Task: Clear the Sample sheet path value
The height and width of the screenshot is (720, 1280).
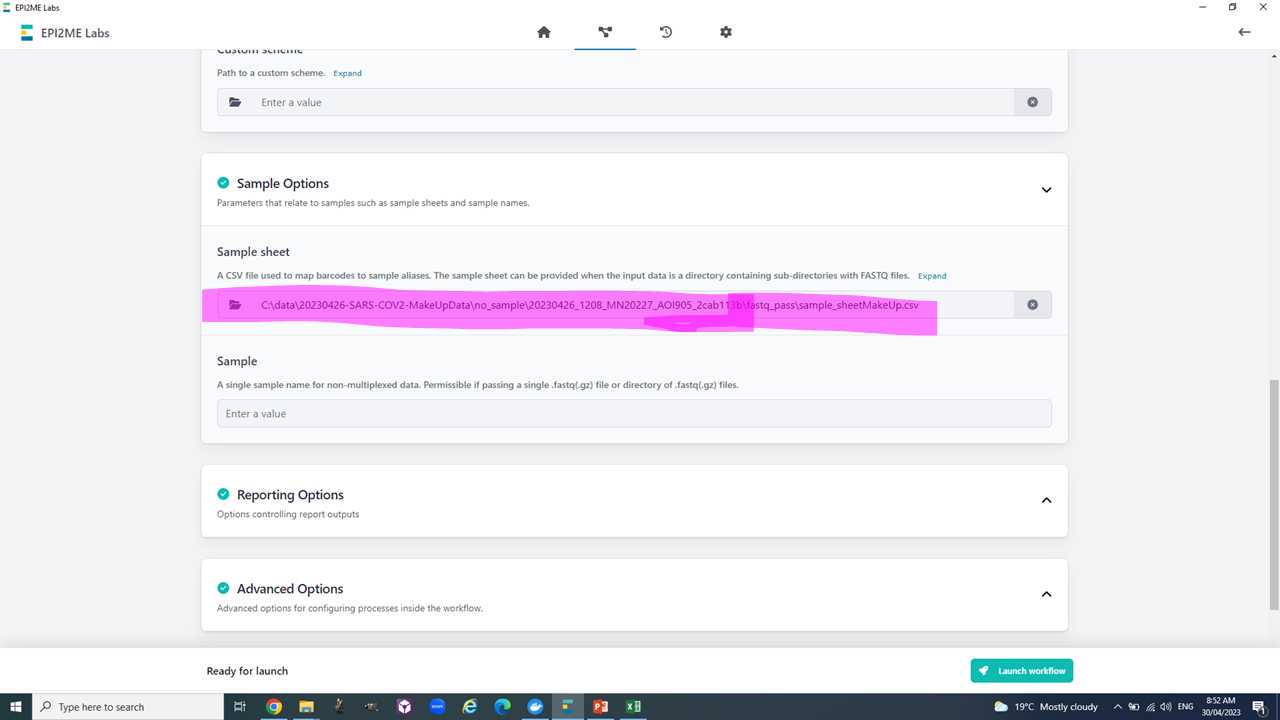Action: coord(1032,305)
